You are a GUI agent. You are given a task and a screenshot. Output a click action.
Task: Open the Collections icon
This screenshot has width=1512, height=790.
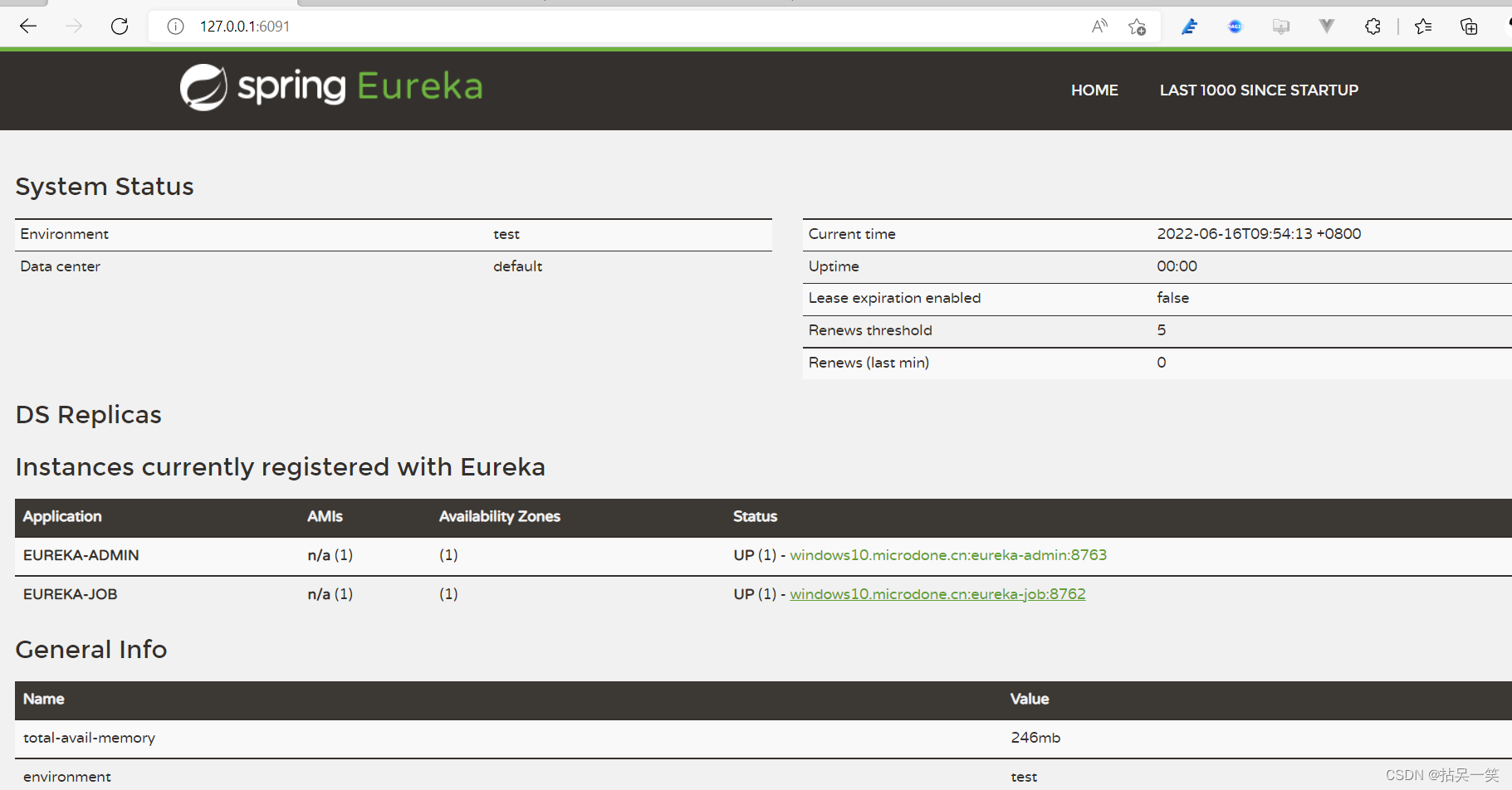(1469, 27)
